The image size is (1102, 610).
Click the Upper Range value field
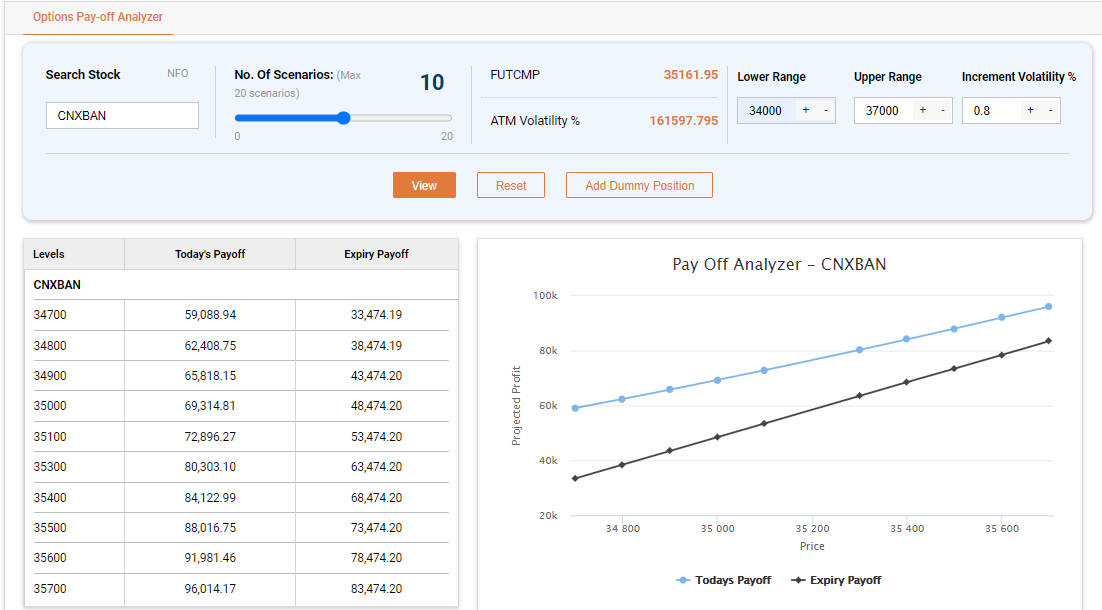tap(881, 110)
